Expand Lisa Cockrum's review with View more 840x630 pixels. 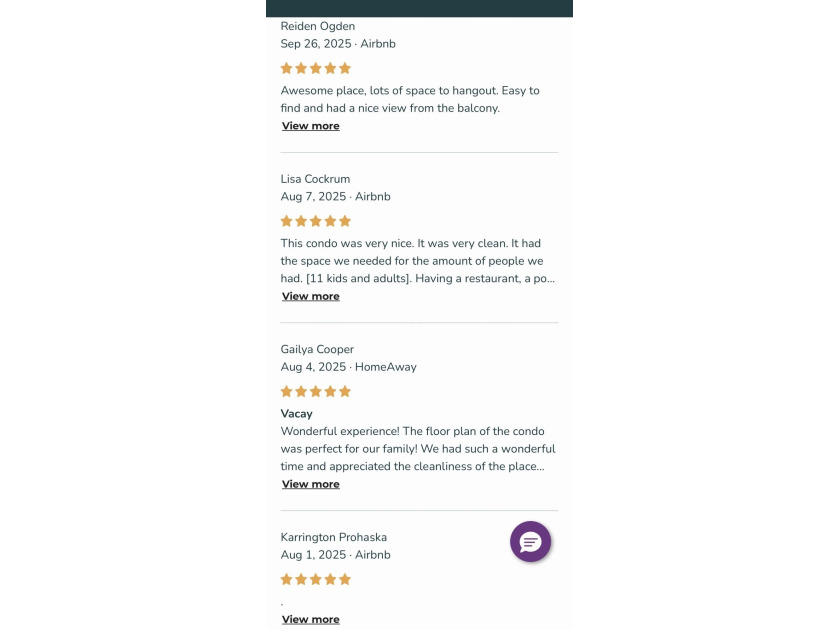pos(310,296)
